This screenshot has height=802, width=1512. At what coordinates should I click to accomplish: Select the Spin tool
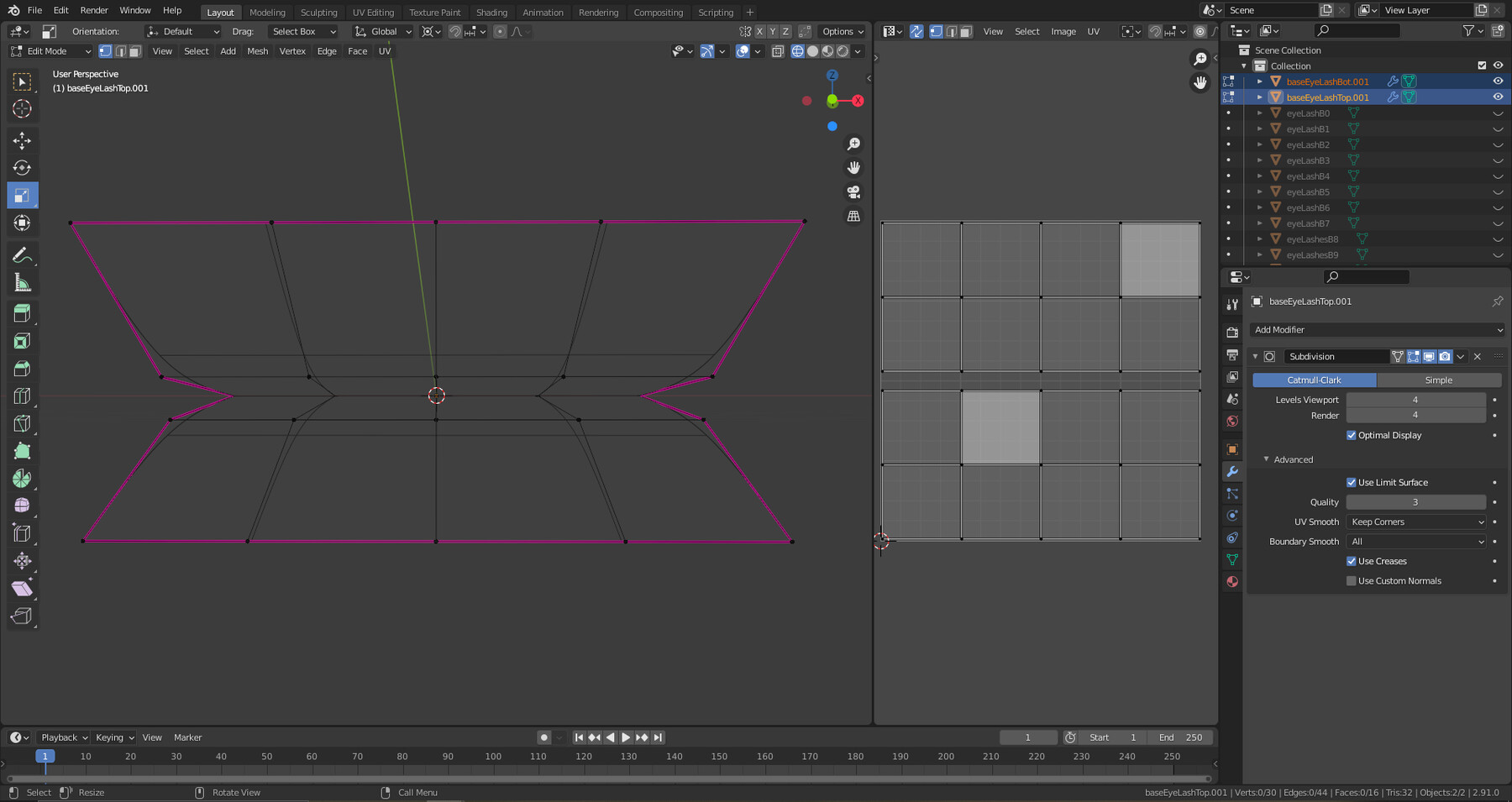click(23, 479)
